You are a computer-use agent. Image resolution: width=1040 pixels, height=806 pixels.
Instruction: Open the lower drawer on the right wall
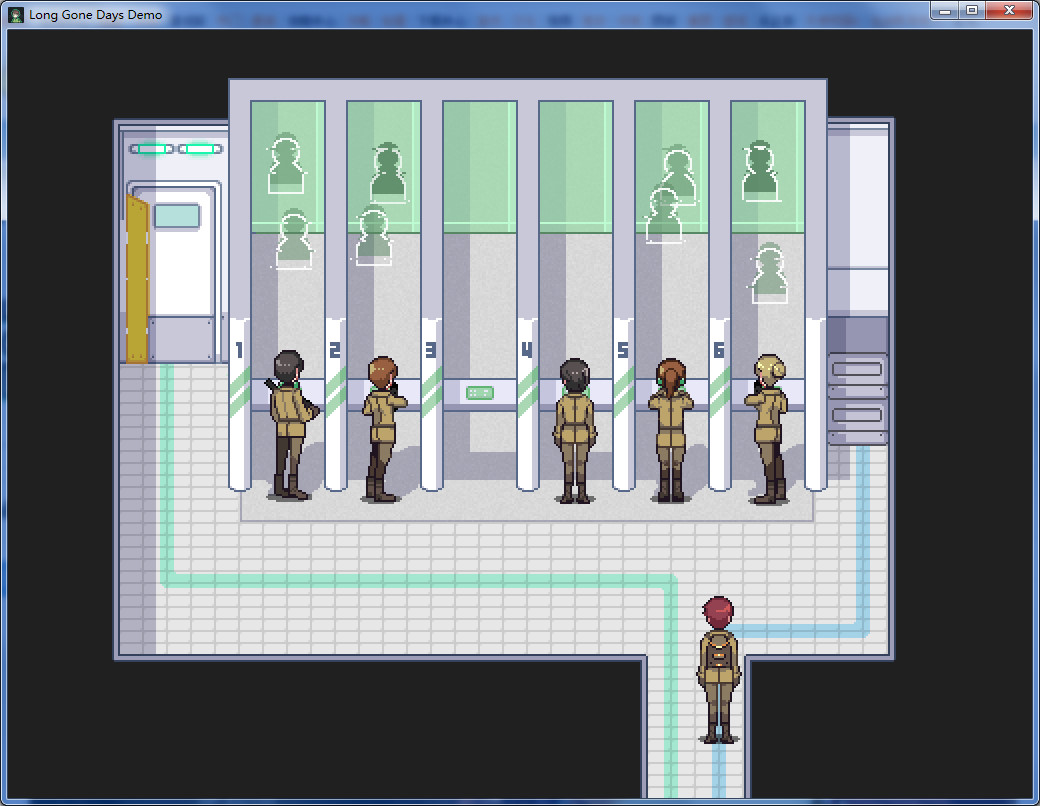(857, 414)
